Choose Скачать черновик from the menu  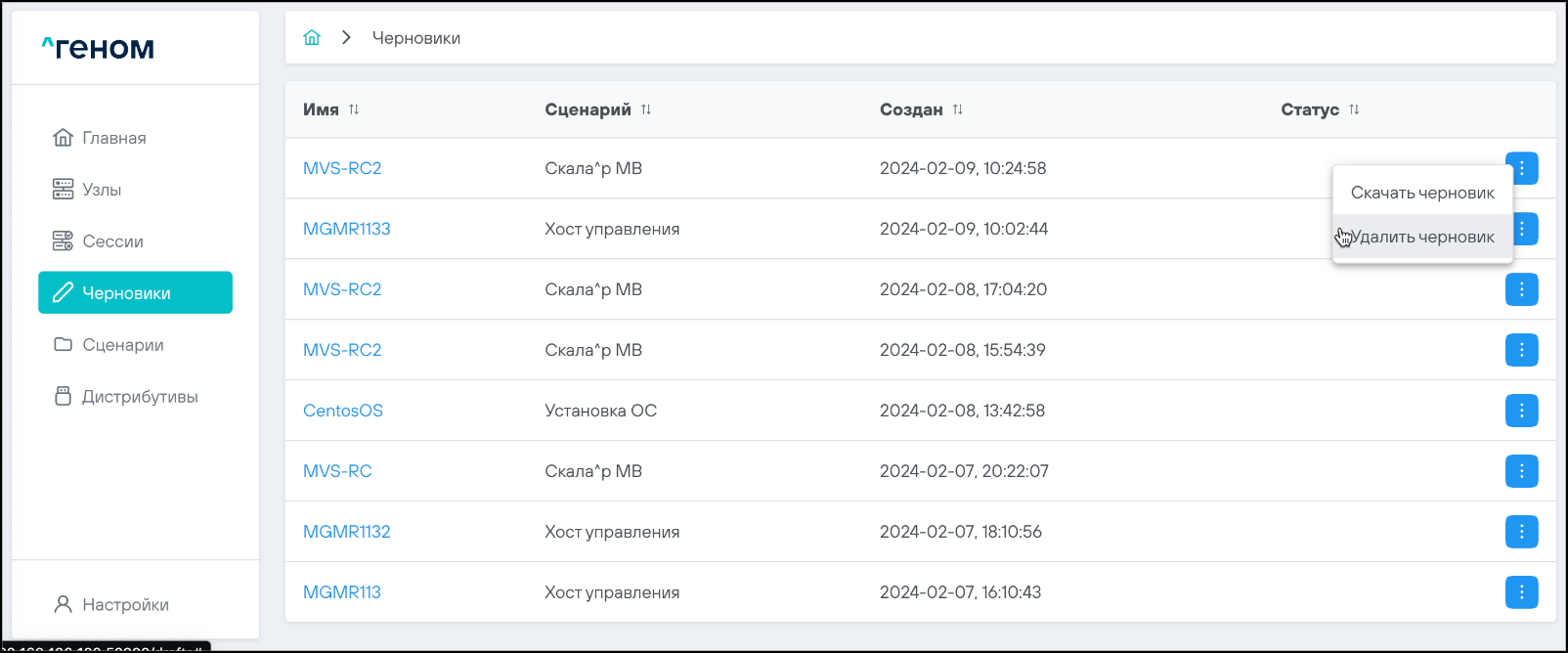(1422, 193)
